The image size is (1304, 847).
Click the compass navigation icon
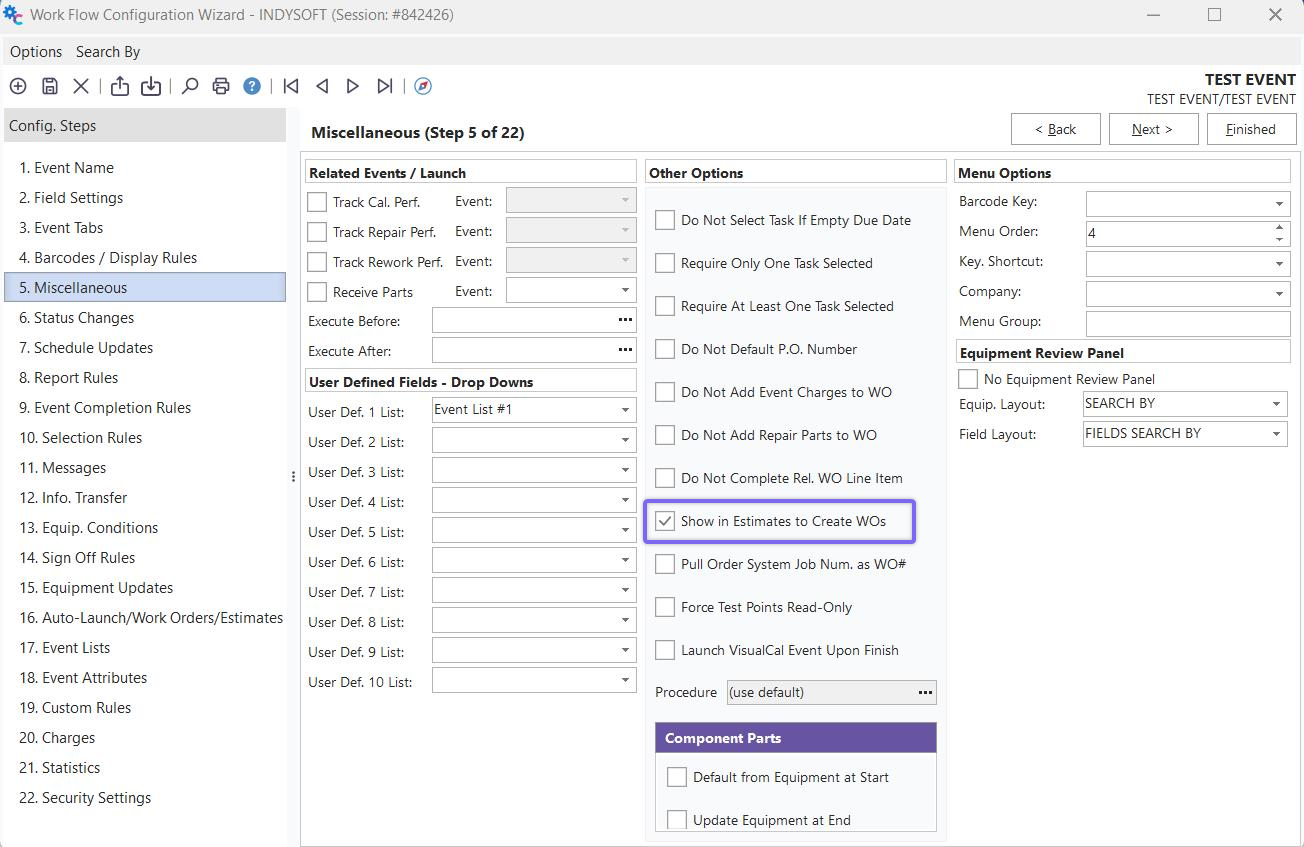point(423,86)
